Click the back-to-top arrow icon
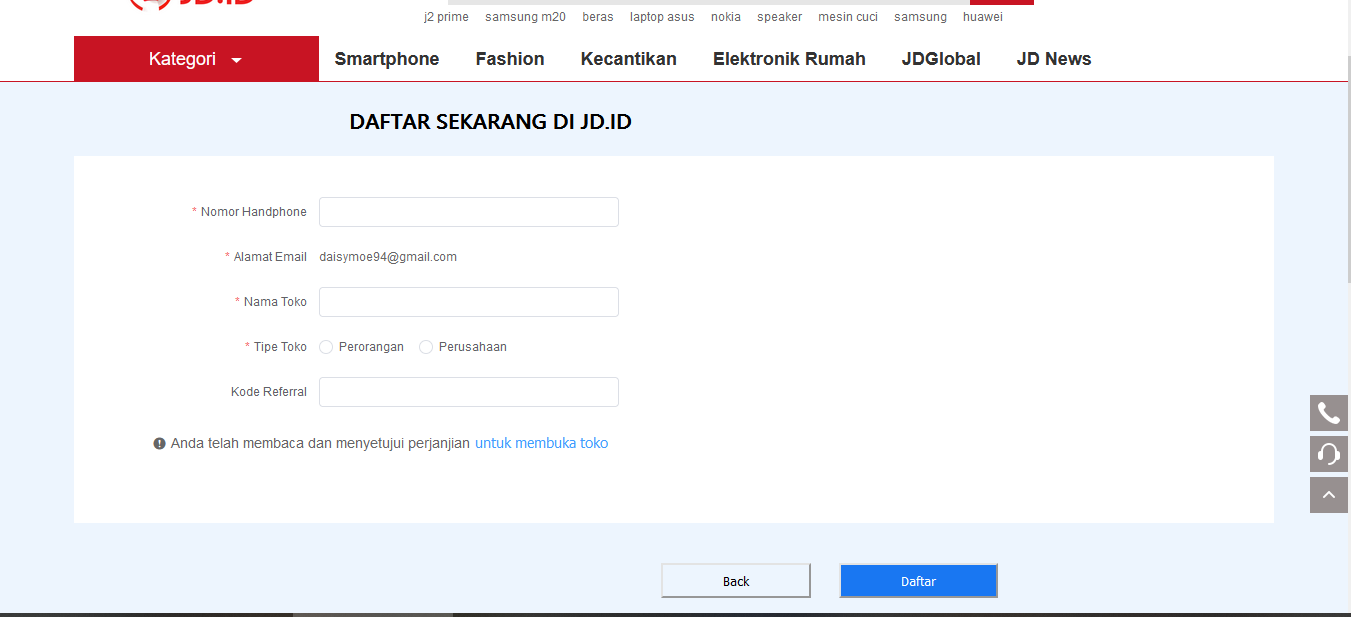This screenshot has height=617, width=1351. point(1329,495)
